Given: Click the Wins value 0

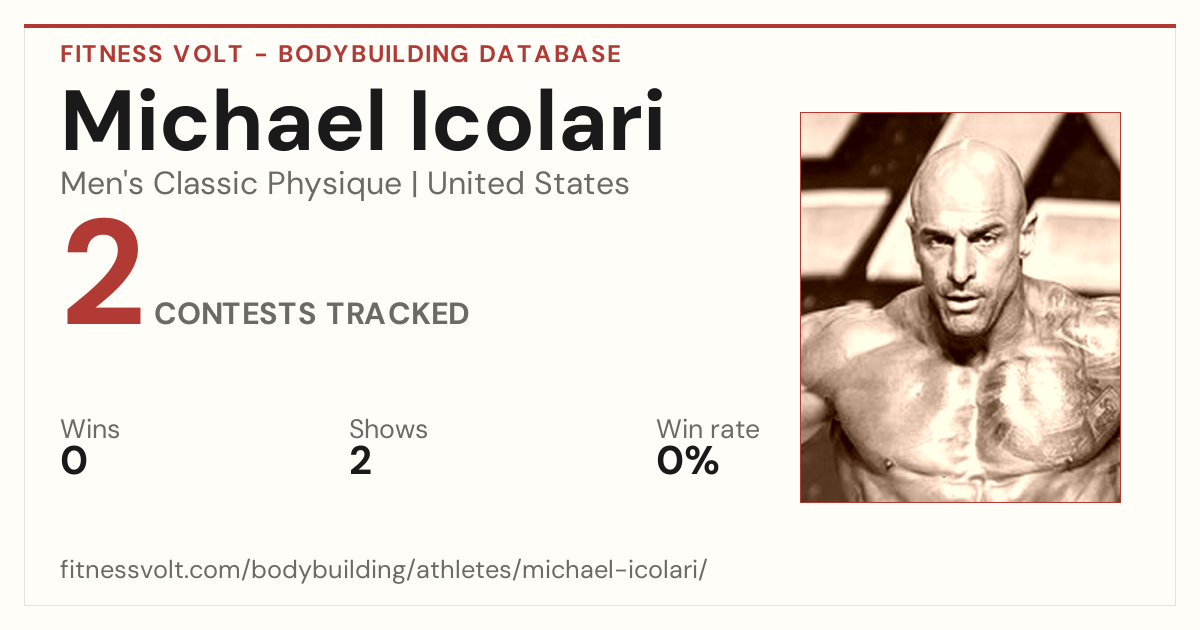Looking at the screenshot, I should click(x=74, y=461).
